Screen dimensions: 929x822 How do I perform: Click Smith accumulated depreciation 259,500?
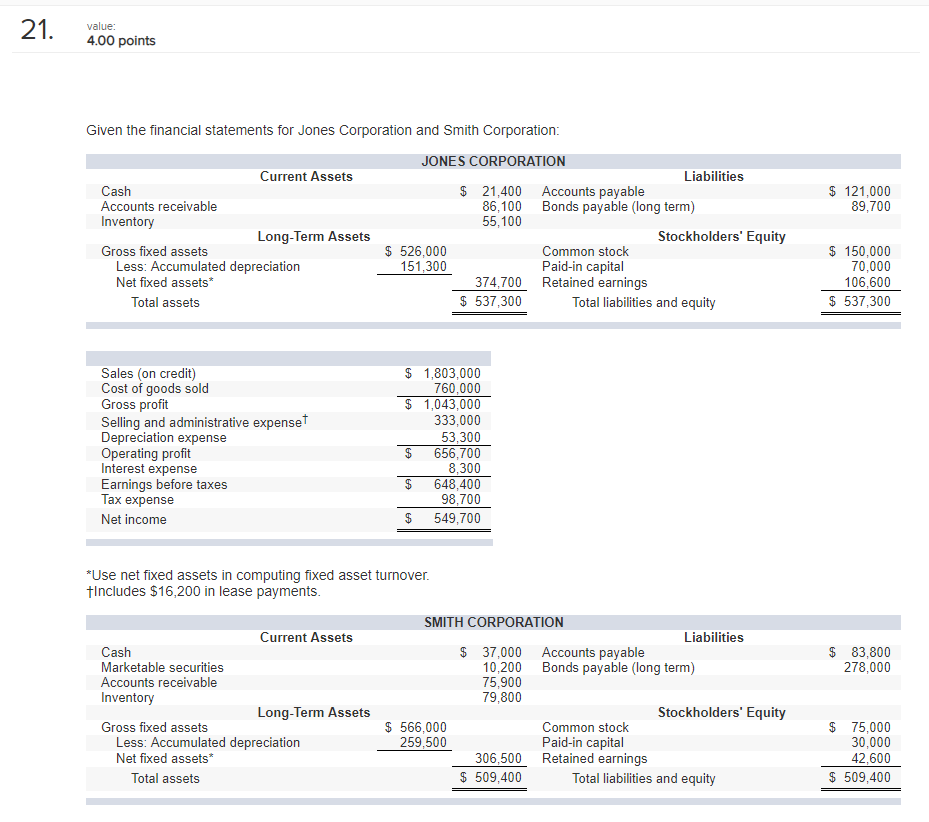point(423,743)
